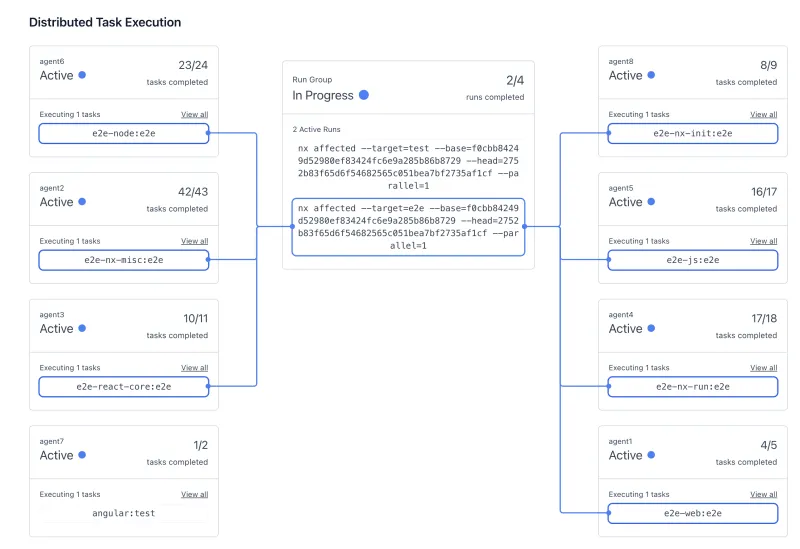Screen dimensions: 800x549
Task: Select the e2e-web:e2e task box
Action: (693, 513)
